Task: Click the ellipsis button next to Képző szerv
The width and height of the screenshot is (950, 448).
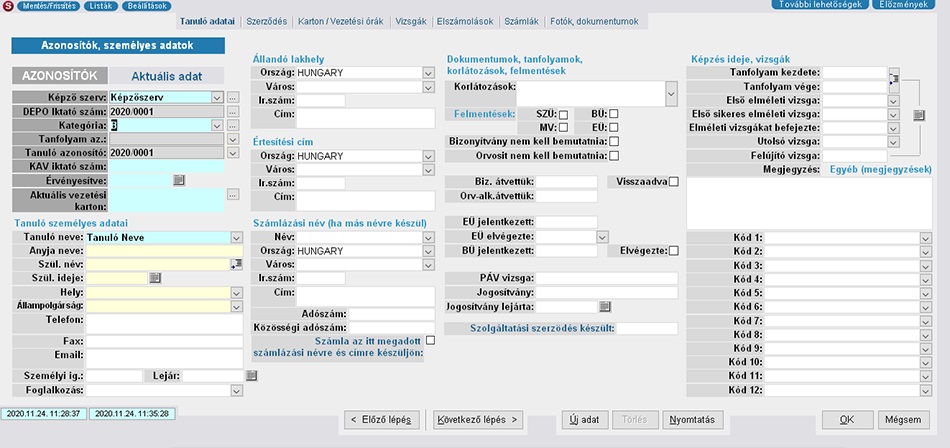Action: pyautogui.click(x=233, y=97)
